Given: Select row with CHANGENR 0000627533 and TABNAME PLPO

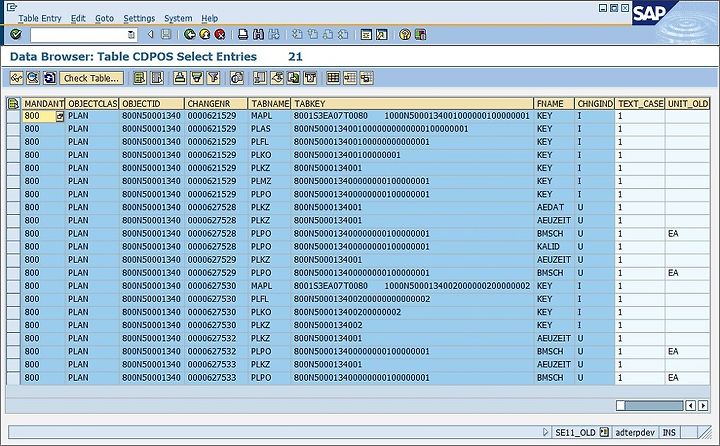Looking at the screenshot, I should pos(13,378).
